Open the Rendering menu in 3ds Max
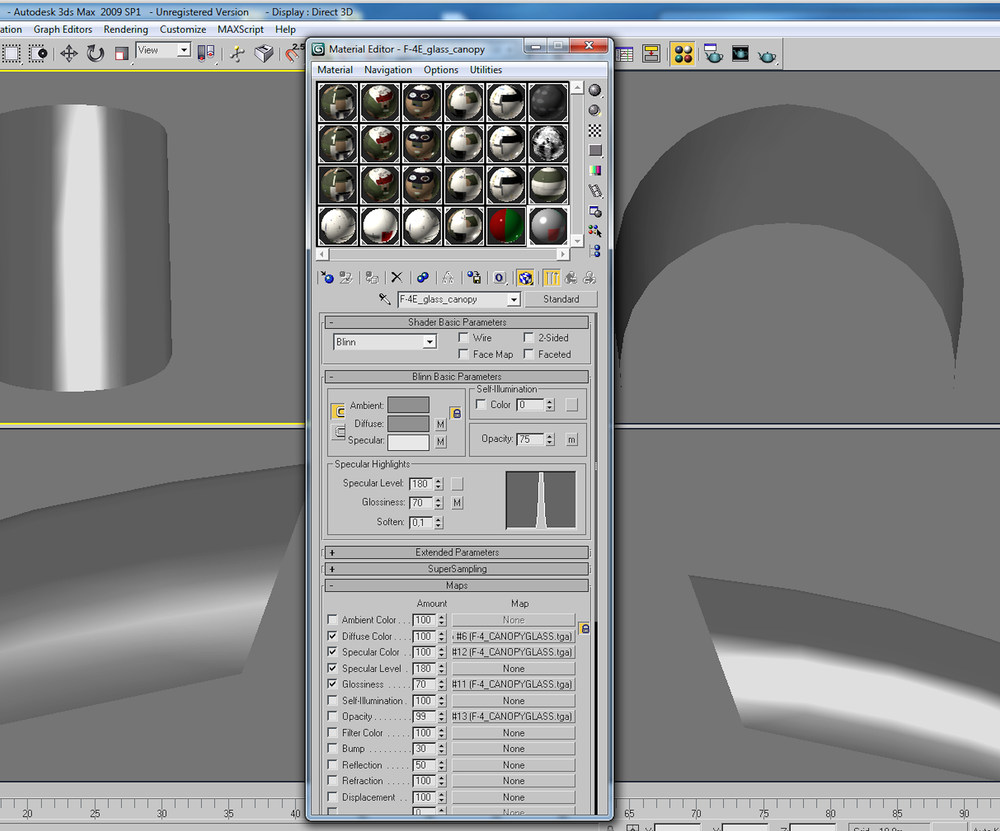The image size is (1000, 831). click(x=126, y=29)
